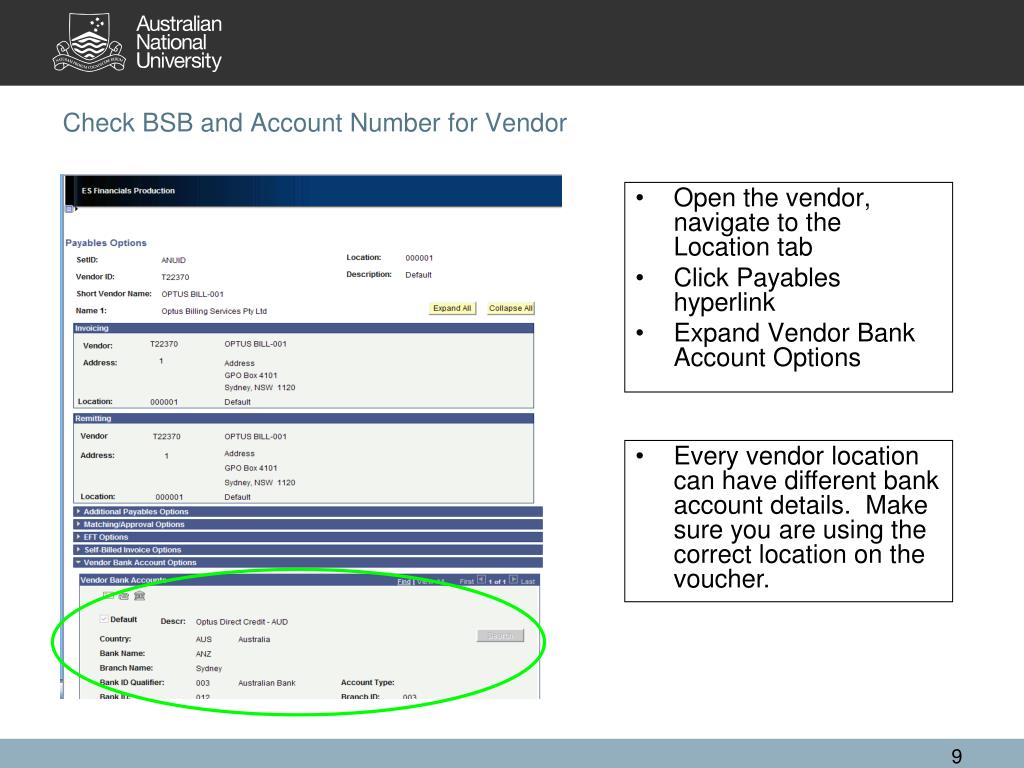Viewport: 1024px width, 768px height.
Task: Select name Optus Billing Services Pty Ltd
Action: point(214,311)
